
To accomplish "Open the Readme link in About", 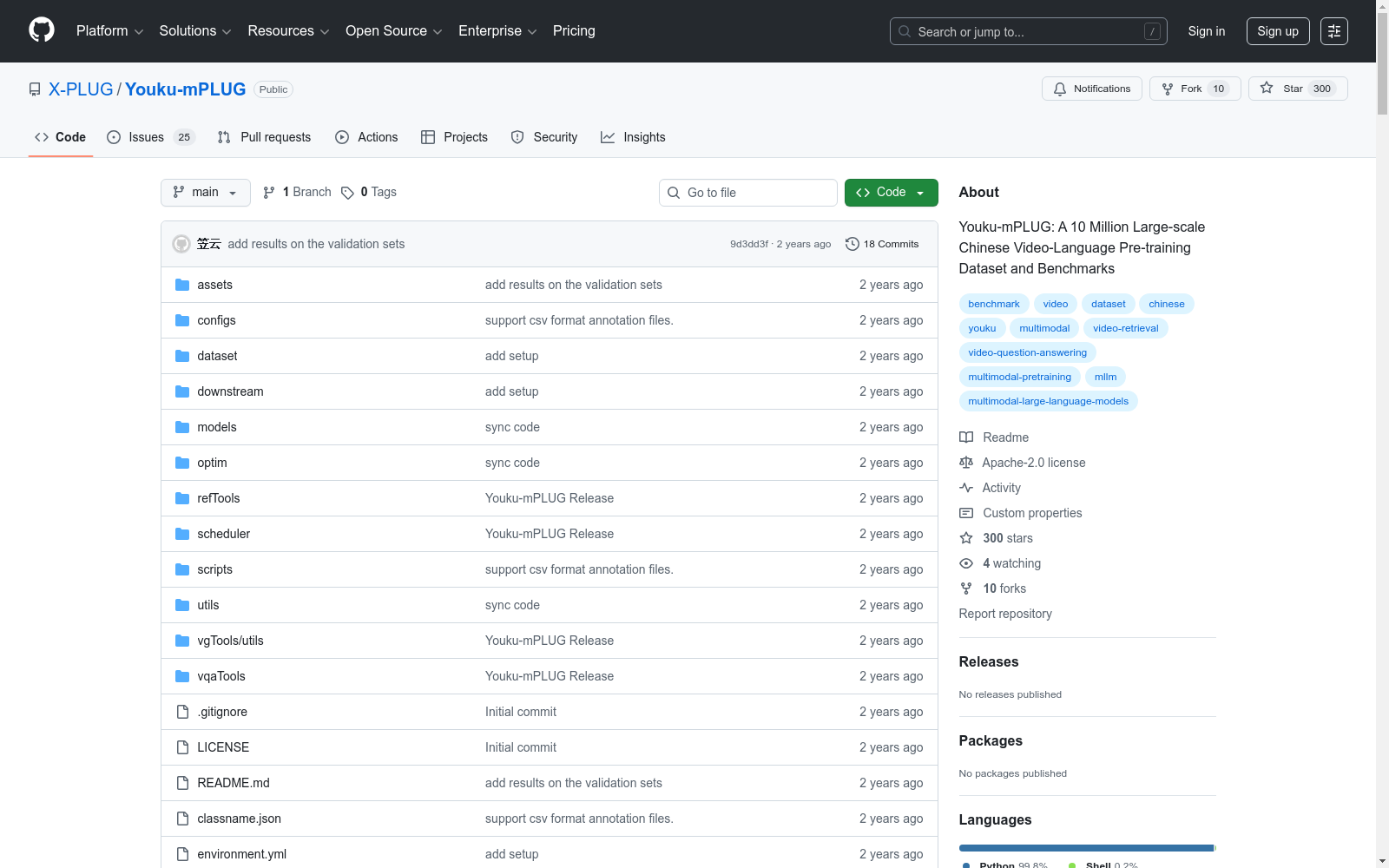I will 994,437.
